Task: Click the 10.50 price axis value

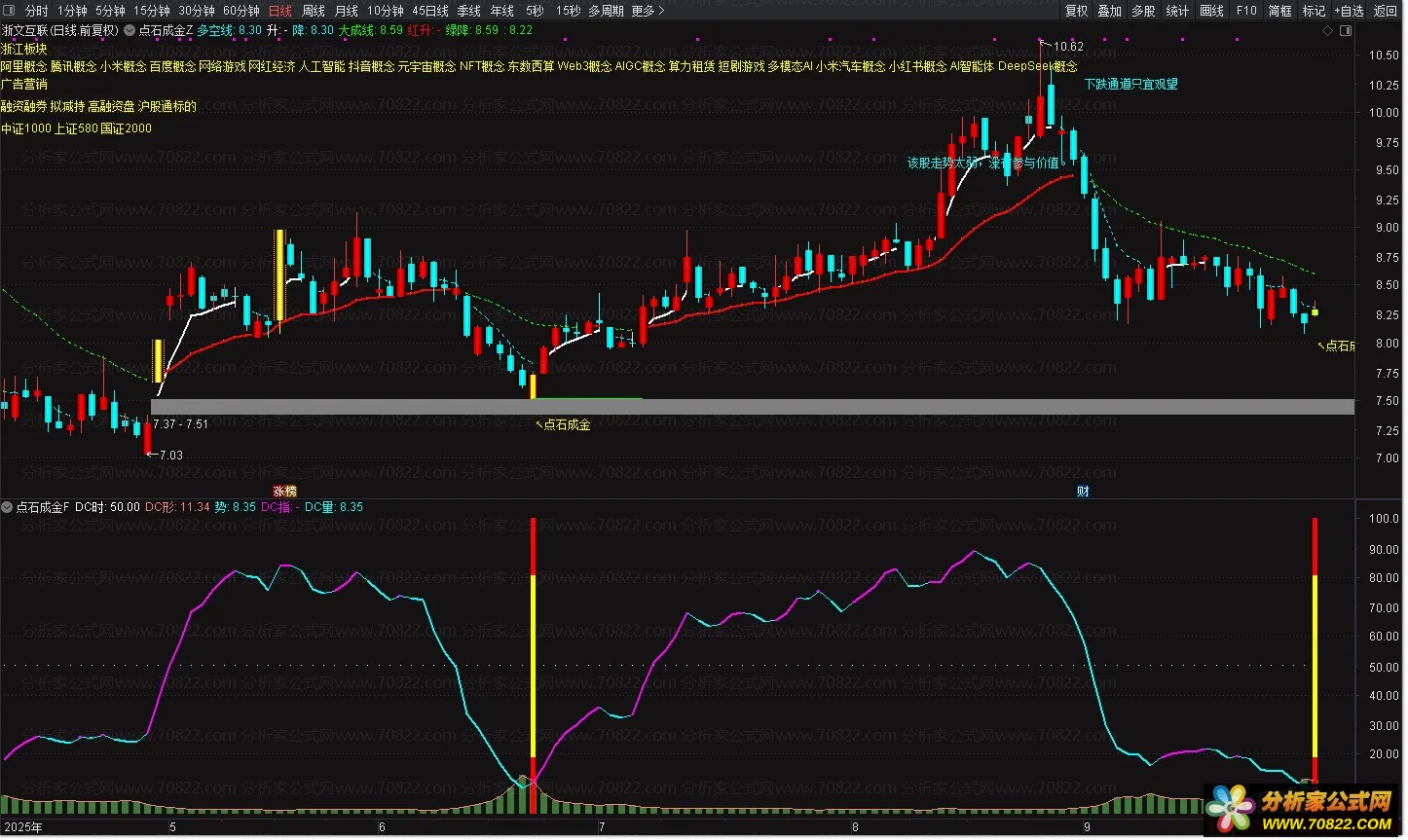Action: [x=1384, y=55]
